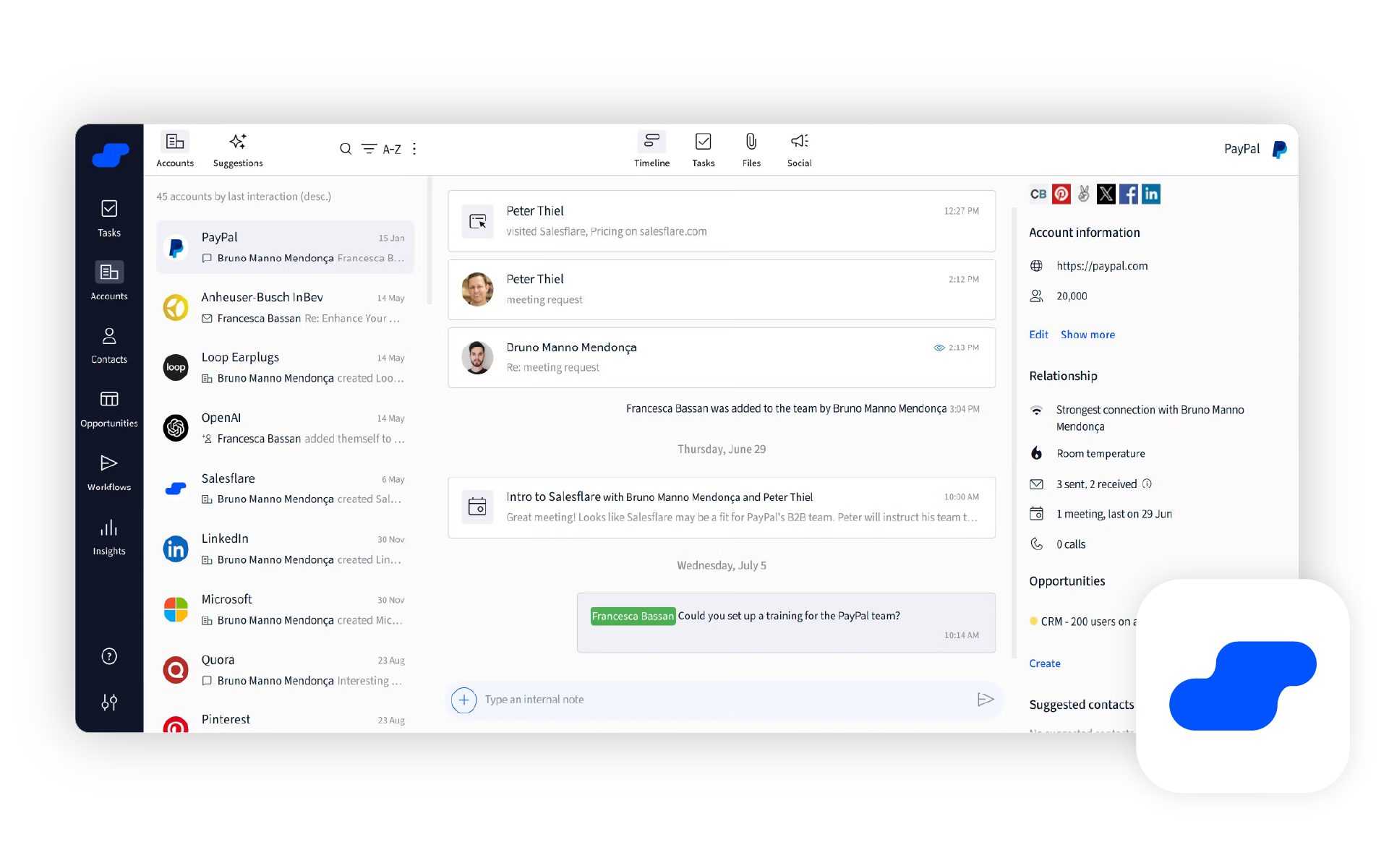1389x868 pixels.
Task: Open the Social tab
Action: point(800,150)
